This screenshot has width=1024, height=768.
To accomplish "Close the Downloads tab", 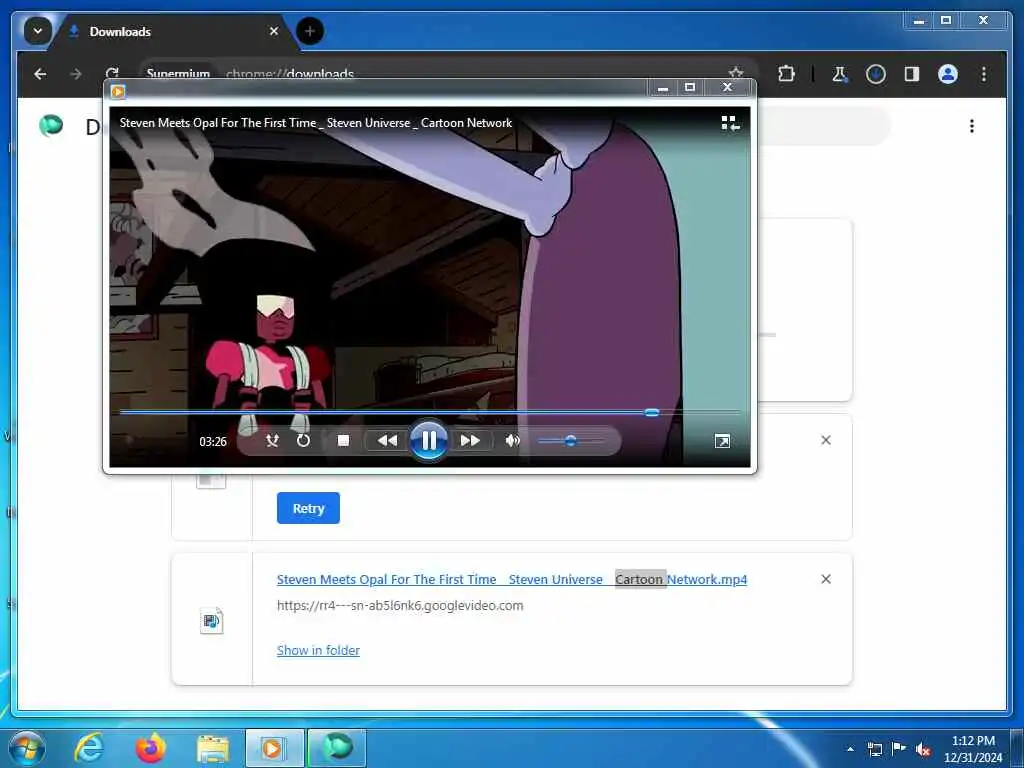I will [x=274, y=31].
